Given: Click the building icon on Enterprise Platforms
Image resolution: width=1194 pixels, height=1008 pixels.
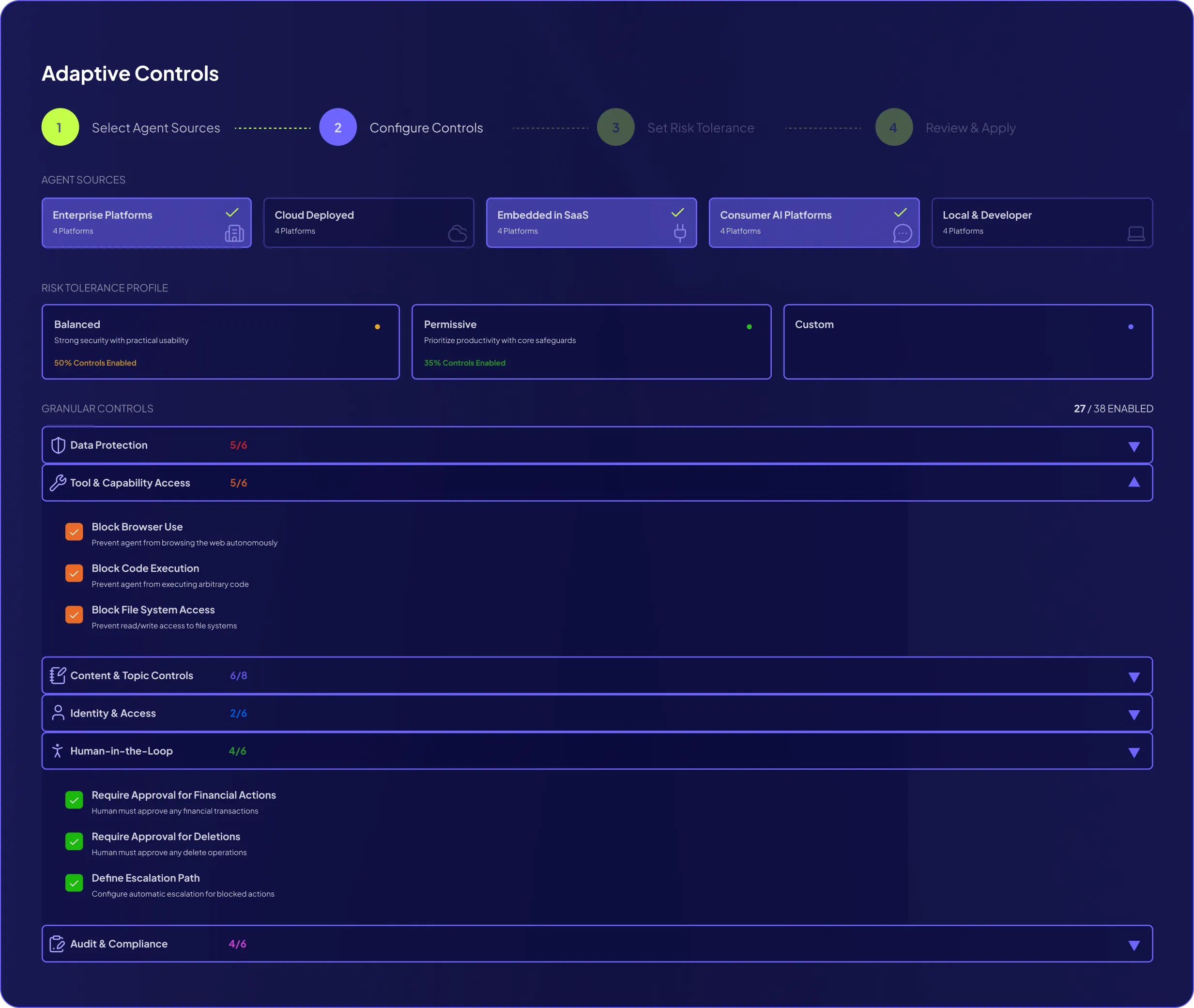Looking at the screenshot, I should (234, 233).
